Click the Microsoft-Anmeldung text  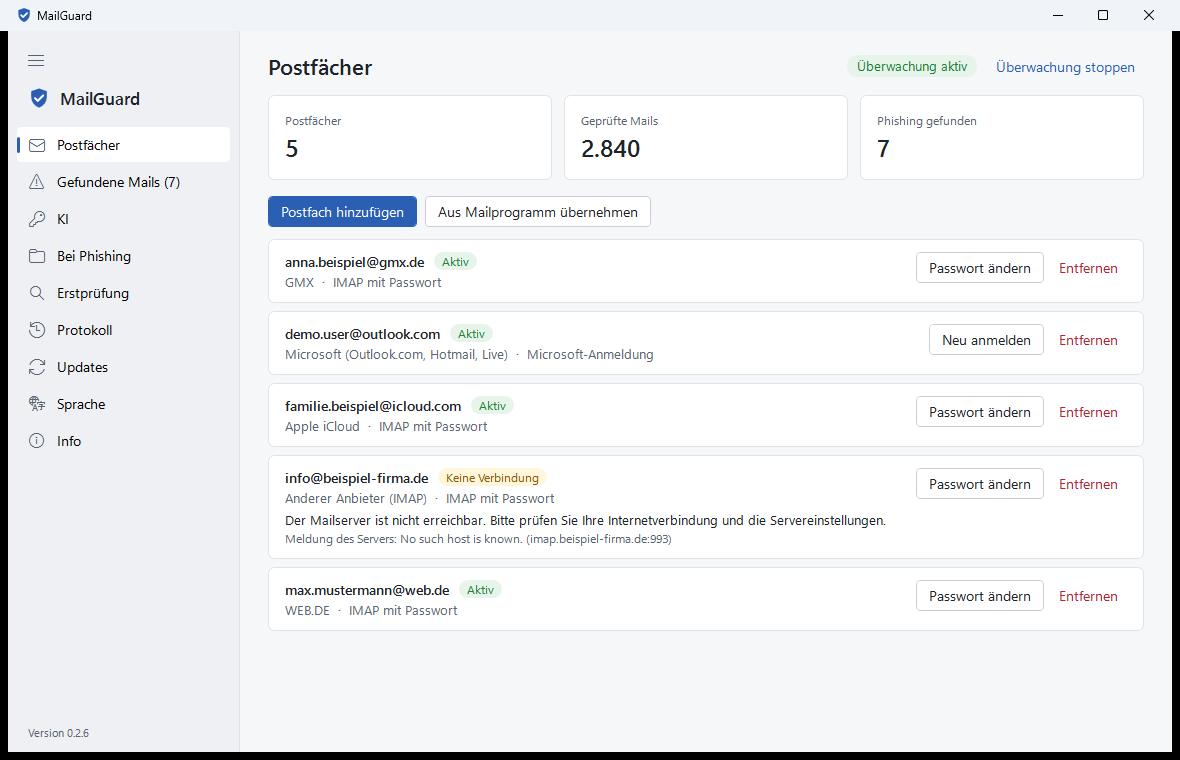[590, 354]
